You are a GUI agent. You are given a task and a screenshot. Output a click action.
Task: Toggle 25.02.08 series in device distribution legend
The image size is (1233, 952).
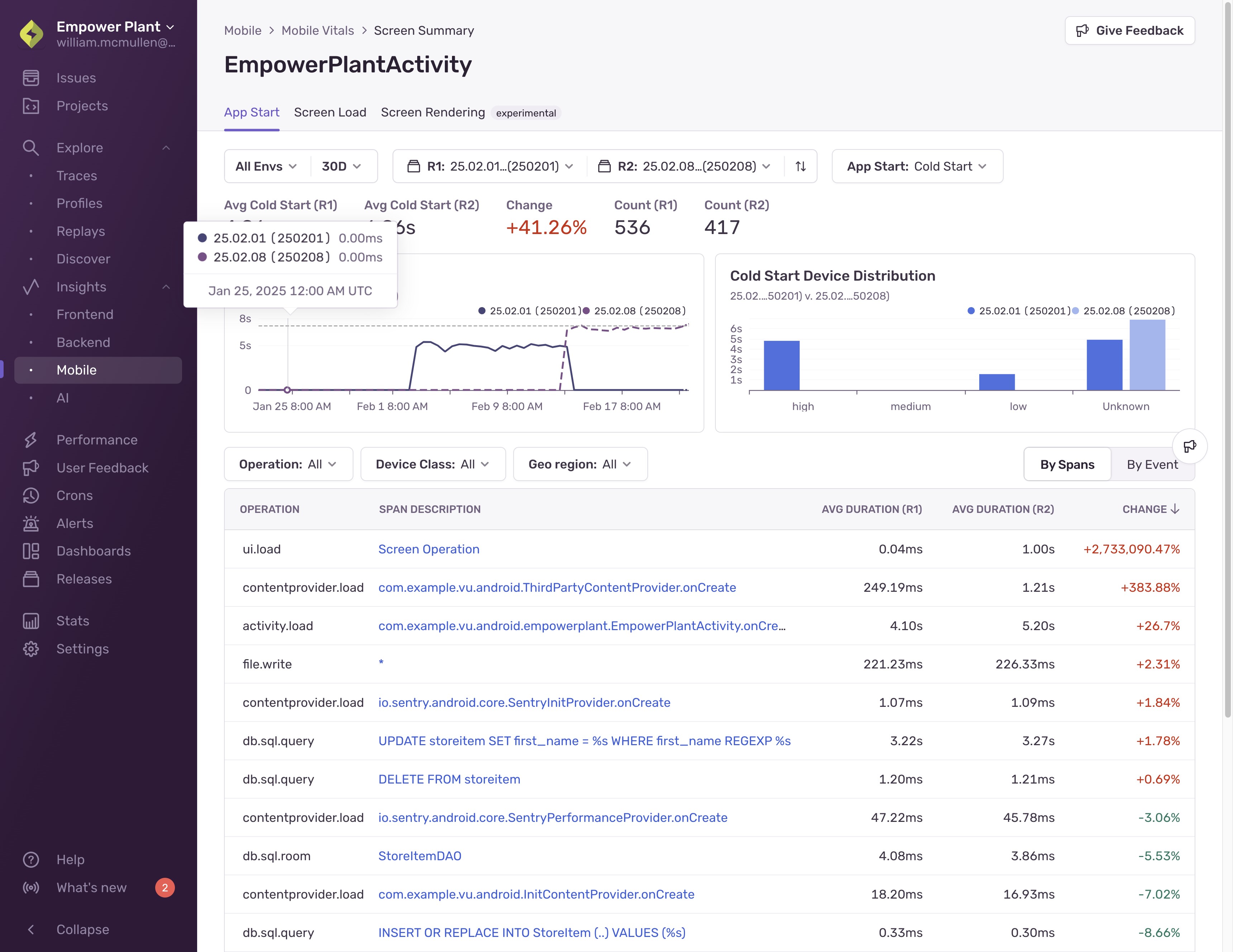(x=1123, y=310)
